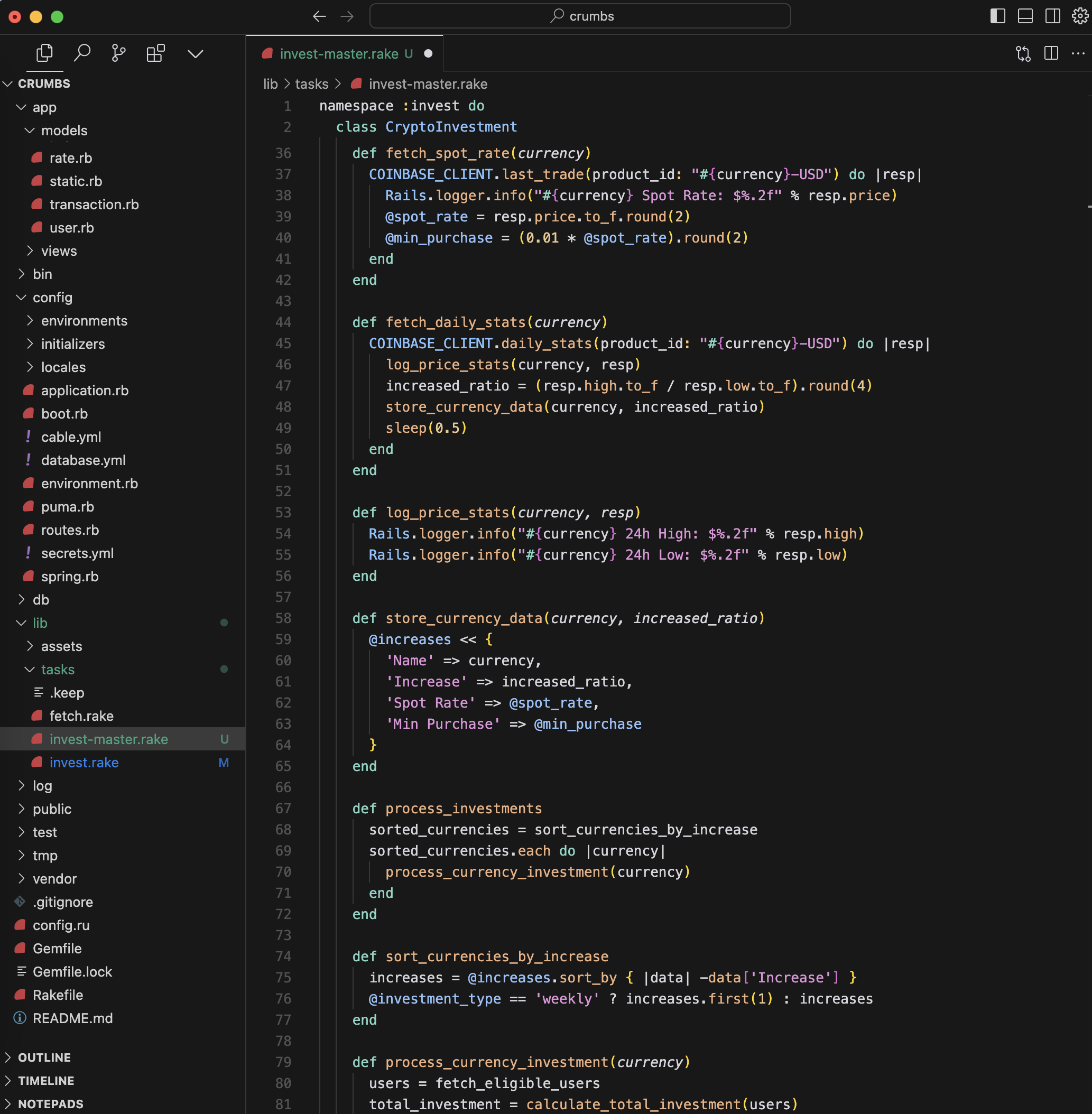
Task: Open editor more actions menu
Action: [1078, 53]
